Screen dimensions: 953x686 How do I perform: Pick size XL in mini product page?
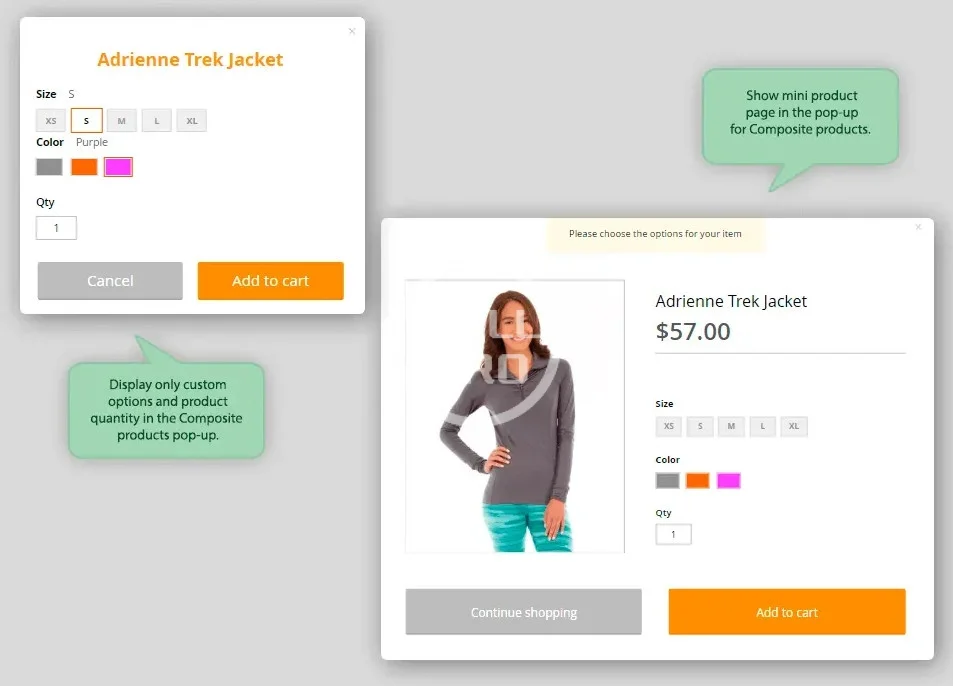(794, 427)
